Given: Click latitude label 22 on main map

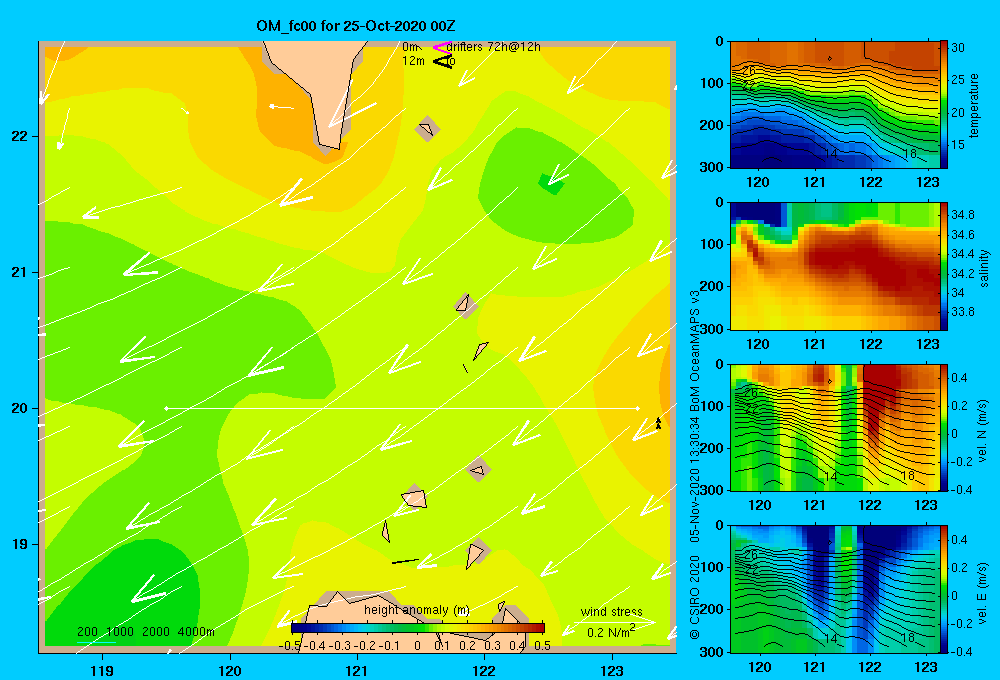Looking at the screenshot, I should tap(19, 136).
